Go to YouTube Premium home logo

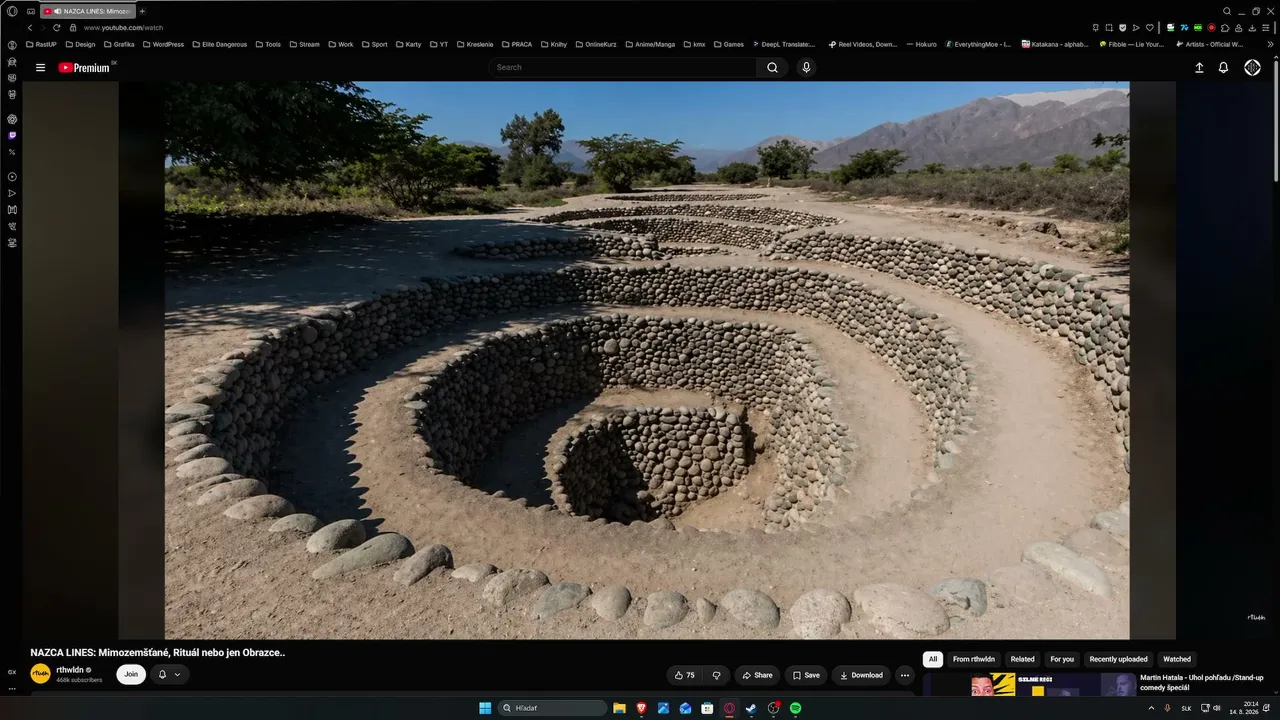click(86, 68)
